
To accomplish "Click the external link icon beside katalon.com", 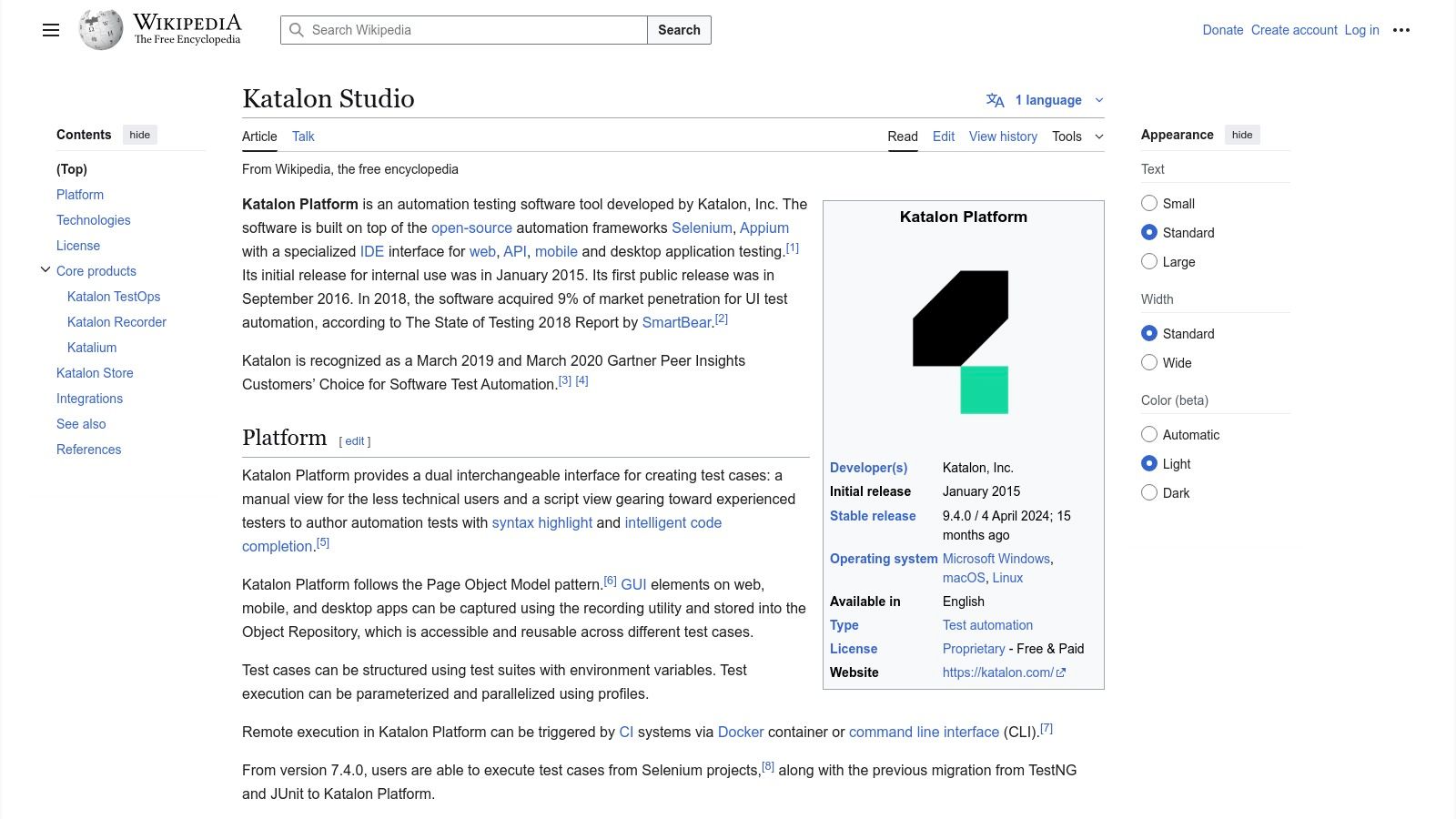I will click(x=1061, y=672).
